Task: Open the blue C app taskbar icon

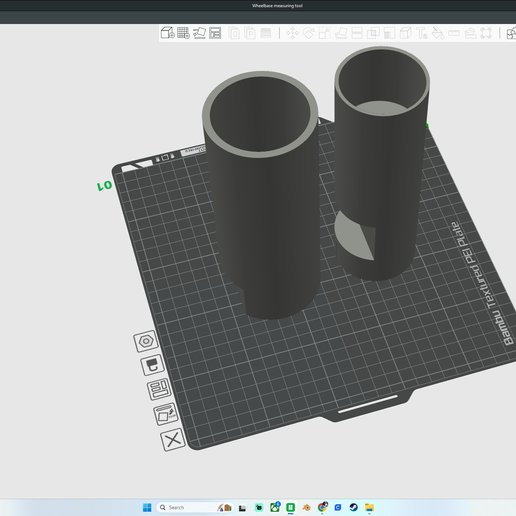Action: click(x=338, y=507)
